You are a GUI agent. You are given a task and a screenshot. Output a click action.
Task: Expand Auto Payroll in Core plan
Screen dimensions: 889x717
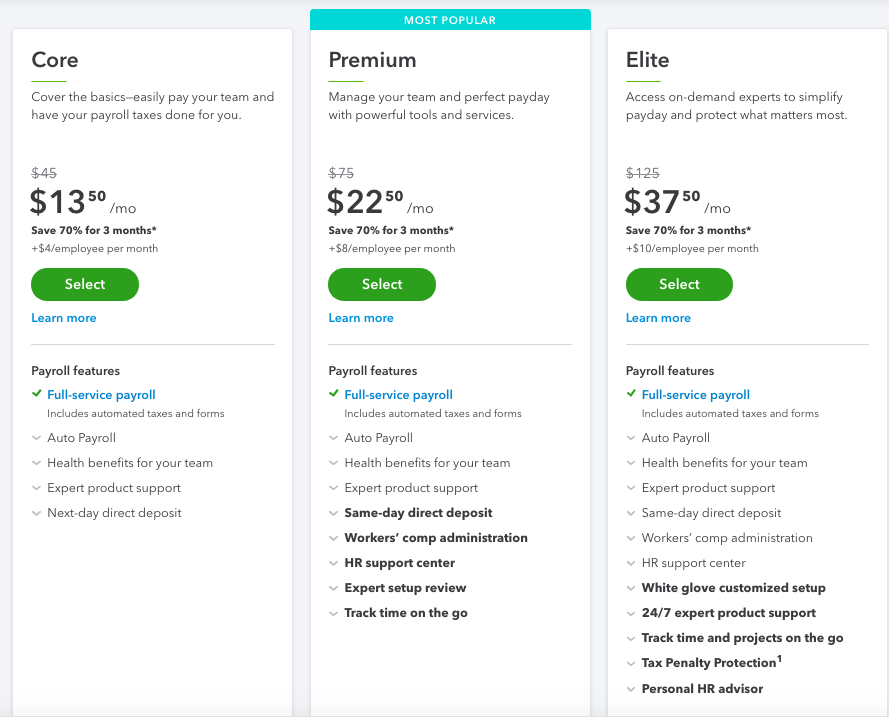[74, 438]
